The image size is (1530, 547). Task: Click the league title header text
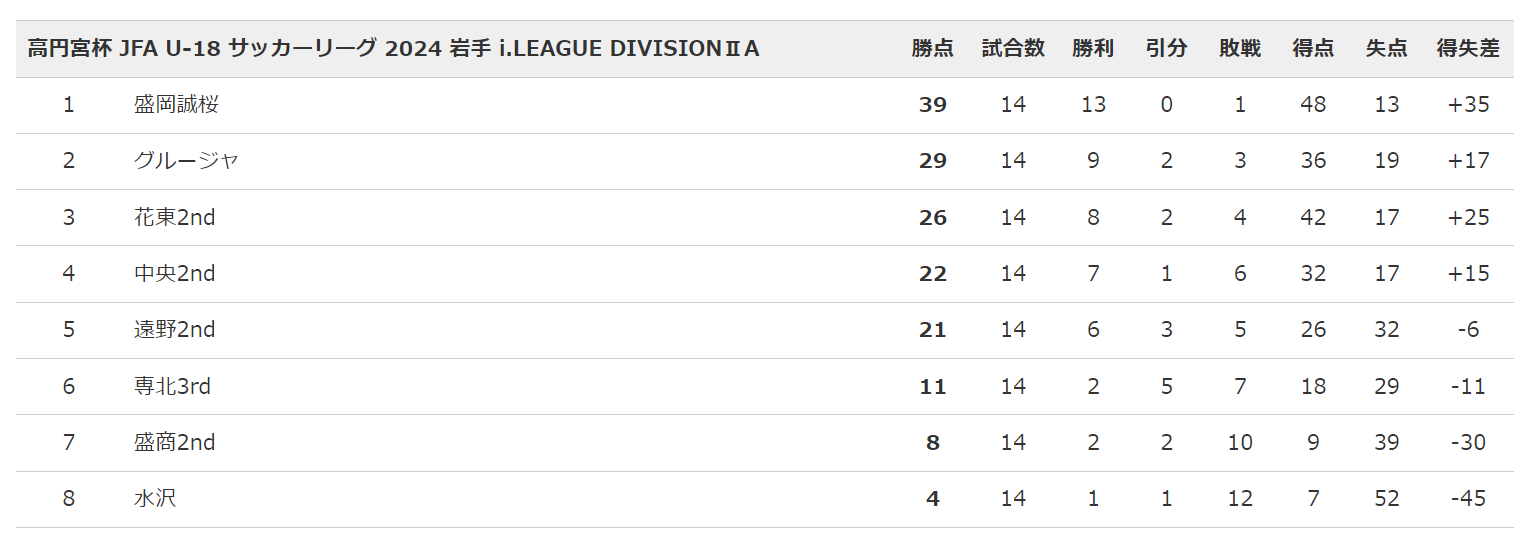pos(393,48)
